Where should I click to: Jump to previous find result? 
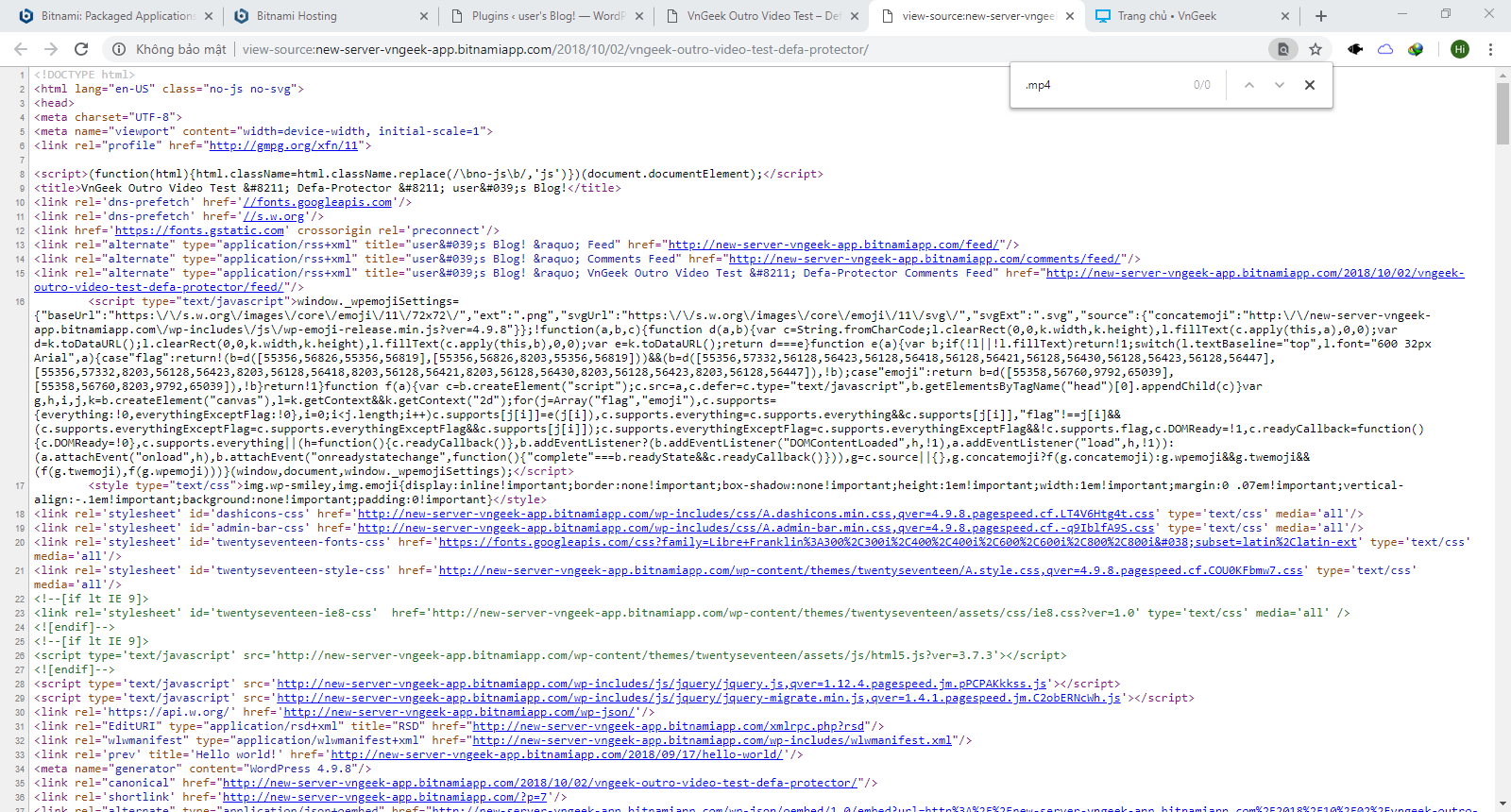point(1249,85)
